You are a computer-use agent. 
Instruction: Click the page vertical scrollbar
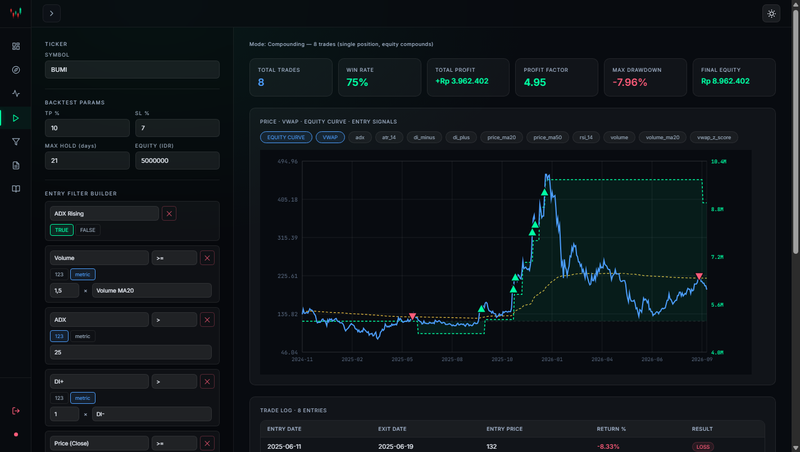click(795, 132)
